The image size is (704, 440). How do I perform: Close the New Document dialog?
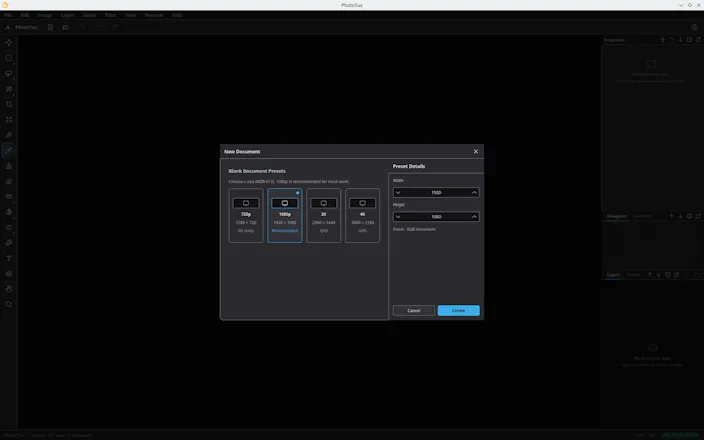click(476, 151)
